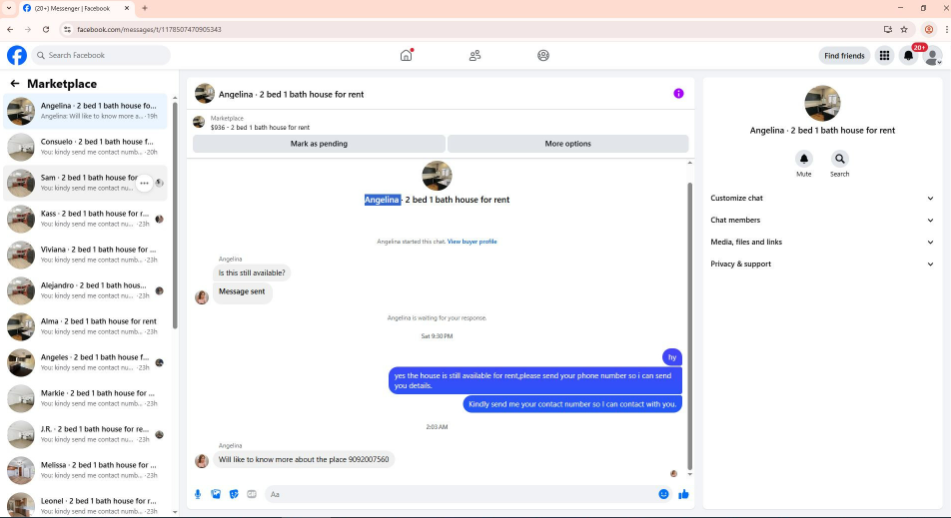
Task: Click the browser address bar URL
Action: click(x=149, y=29)
